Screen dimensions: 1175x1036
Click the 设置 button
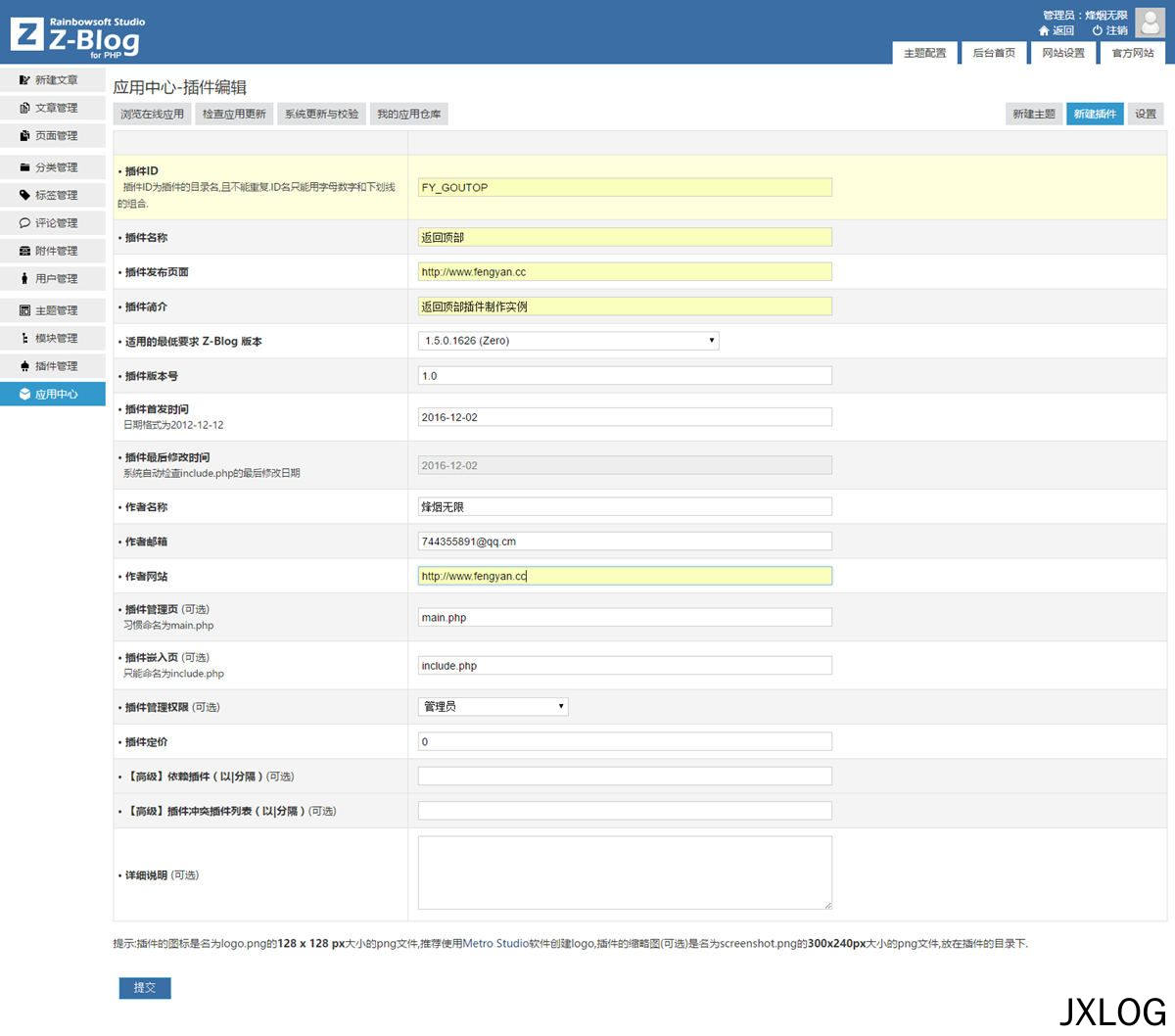[x=1146, y=115]
